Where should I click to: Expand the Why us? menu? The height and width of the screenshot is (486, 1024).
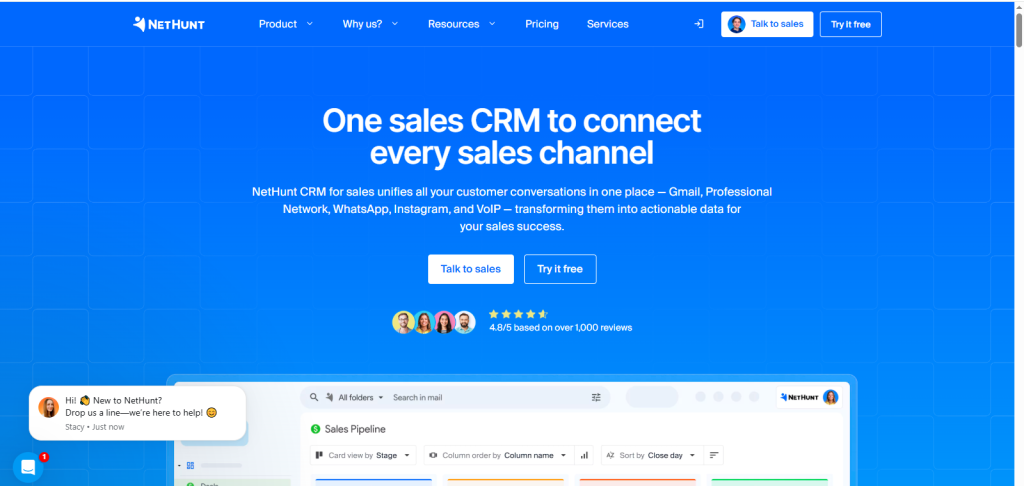tap(370, 24)
